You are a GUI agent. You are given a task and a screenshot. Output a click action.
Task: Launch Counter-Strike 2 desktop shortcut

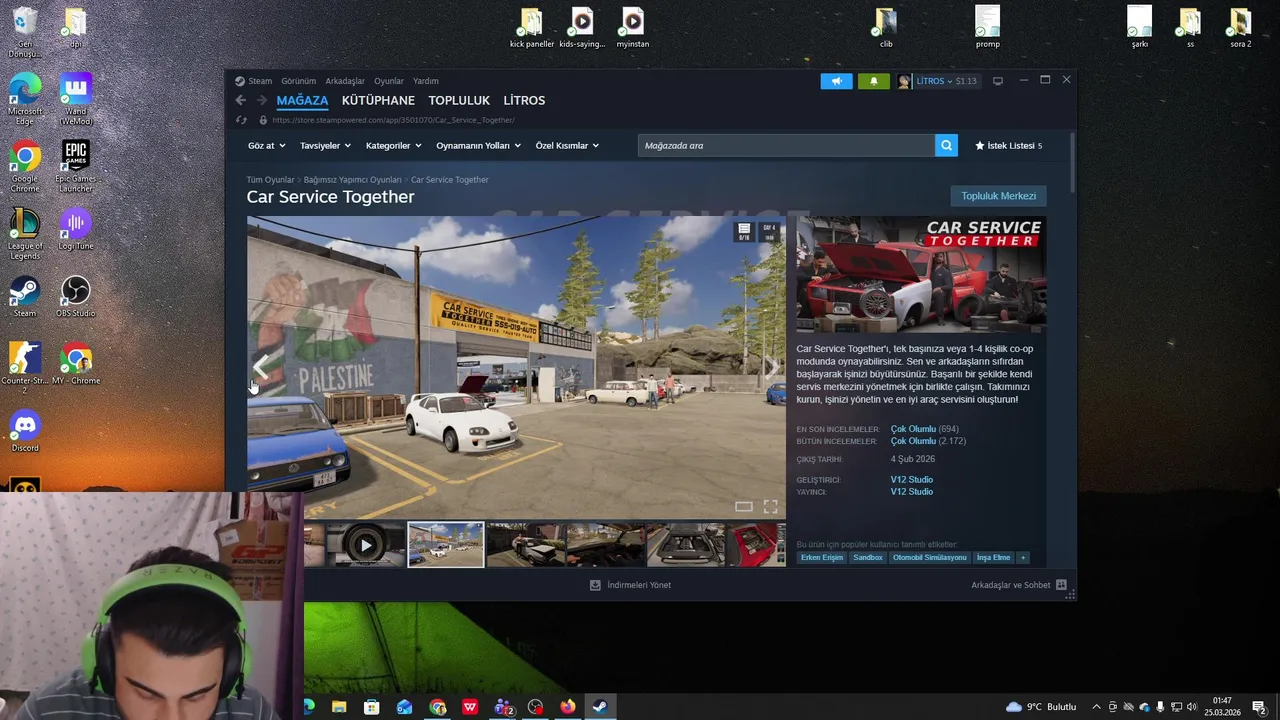pos(25,367)
